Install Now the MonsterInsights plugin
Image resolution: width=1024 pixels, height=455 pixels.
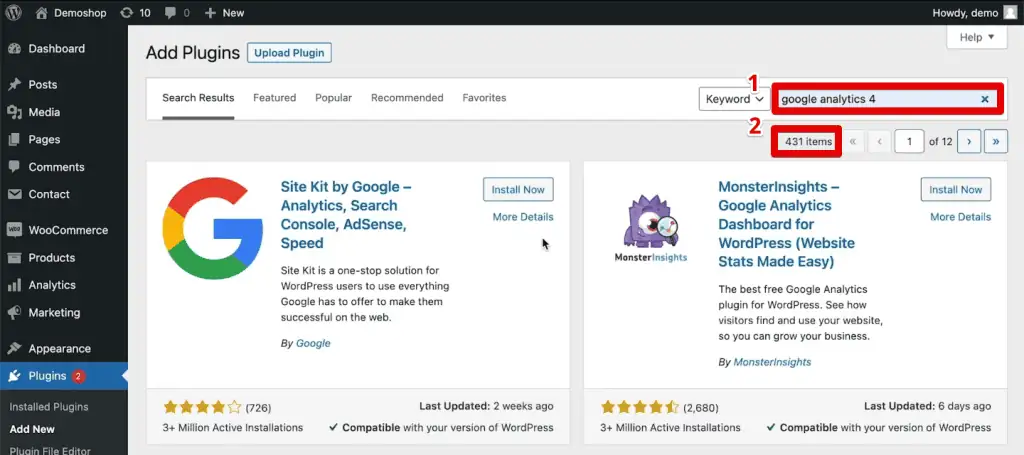pos(955,189)
